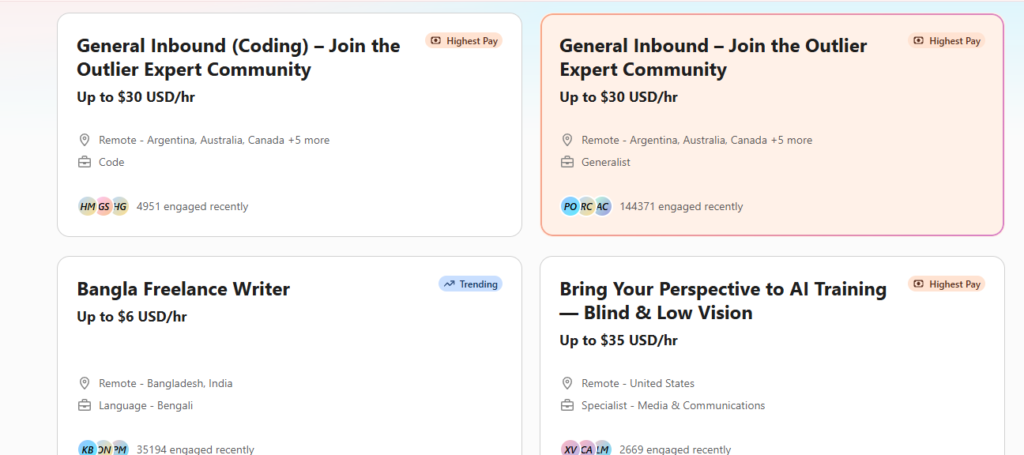Viewport: 1024px width, 455px height.
Task: Click location pin icon on Generalist card
Action: (567, 140)
